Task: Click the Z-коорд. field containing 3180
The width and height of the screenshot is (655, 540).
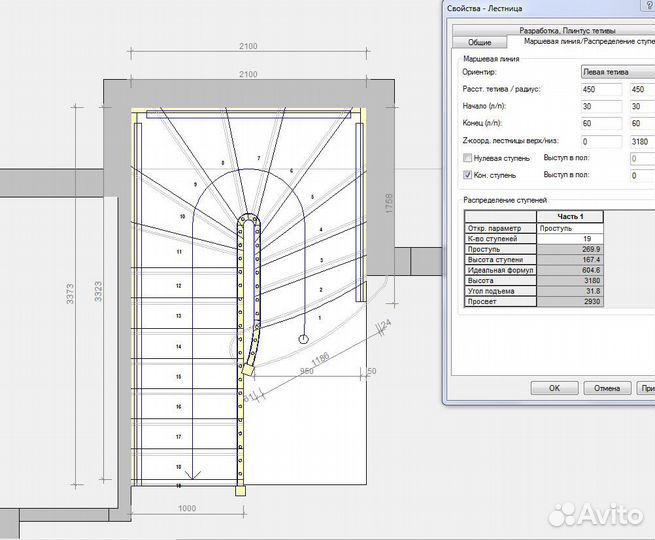Action: (640, 141)
